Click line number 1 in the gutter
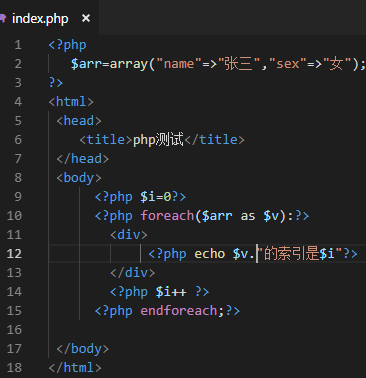Image resolution: width=366 pixels, height=378 pixels. (x=18, y=45)
